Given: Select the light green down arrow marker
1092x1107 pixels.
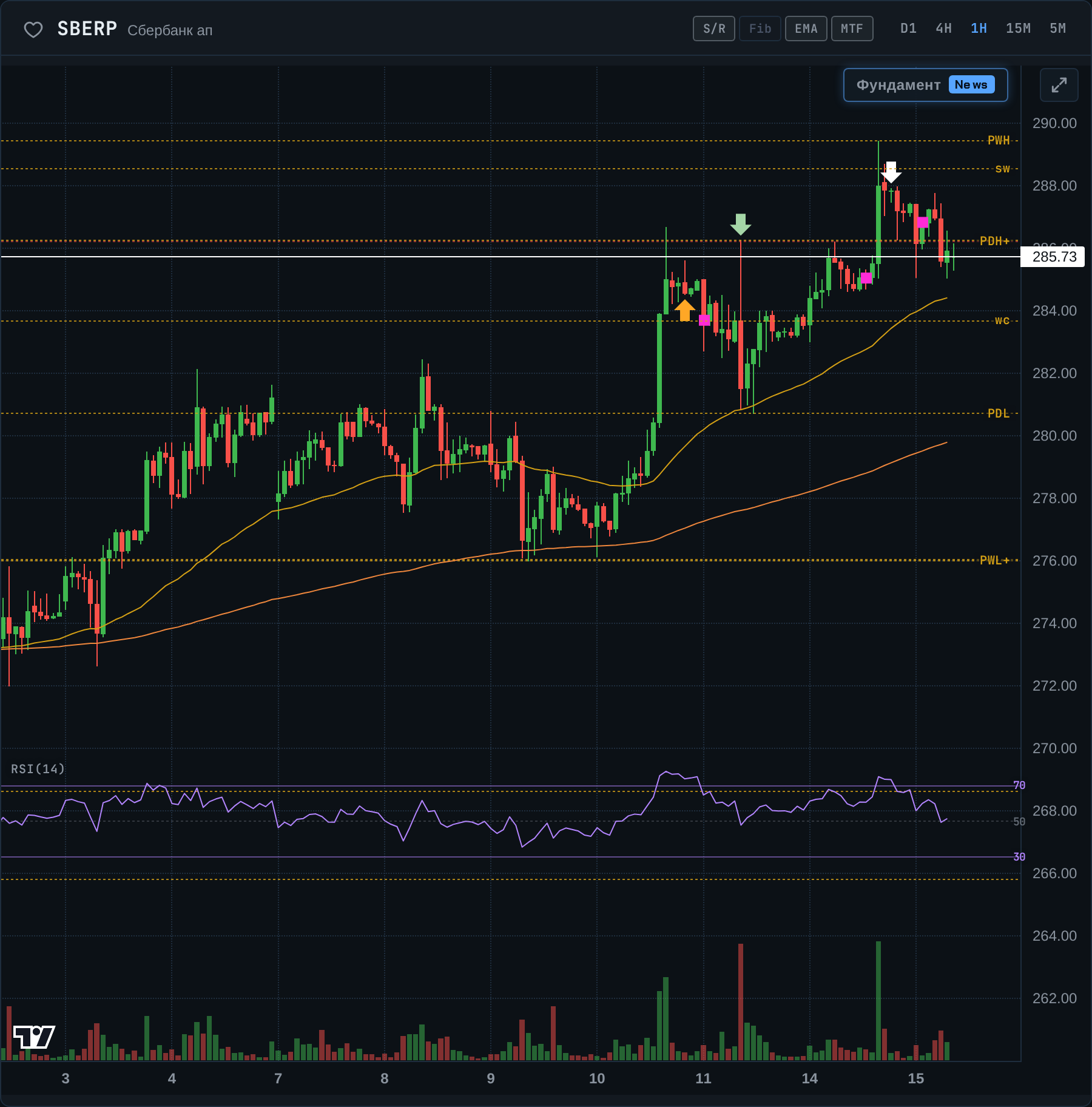Looking at the screenshot, I should point(740,224).
